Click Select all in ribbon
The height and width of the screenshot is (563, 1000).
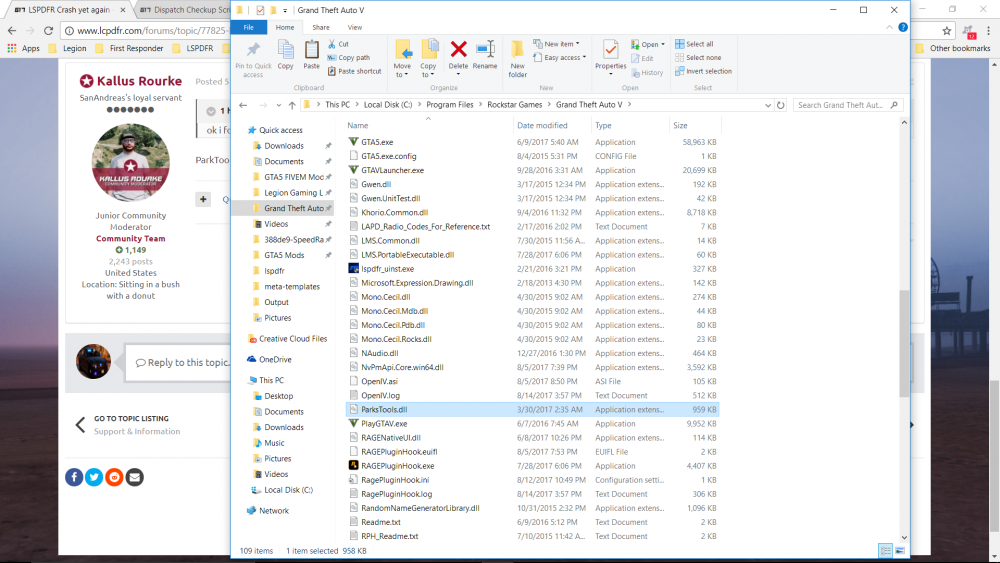tap(695, 44)
